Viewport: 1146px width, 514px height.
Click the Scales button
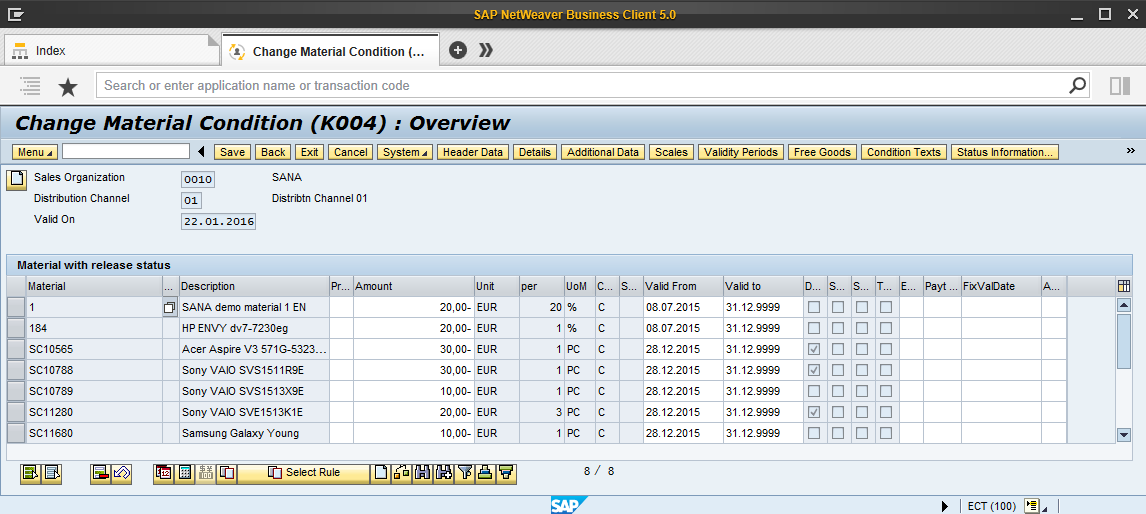(671, 152)
